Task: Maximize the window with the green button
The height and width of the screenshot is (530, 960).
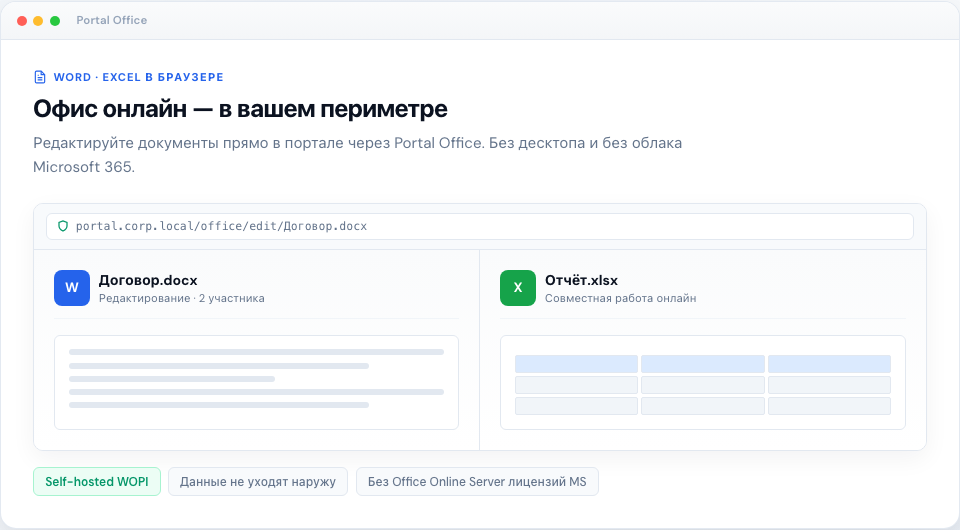Action: click(x=55, y=21)
